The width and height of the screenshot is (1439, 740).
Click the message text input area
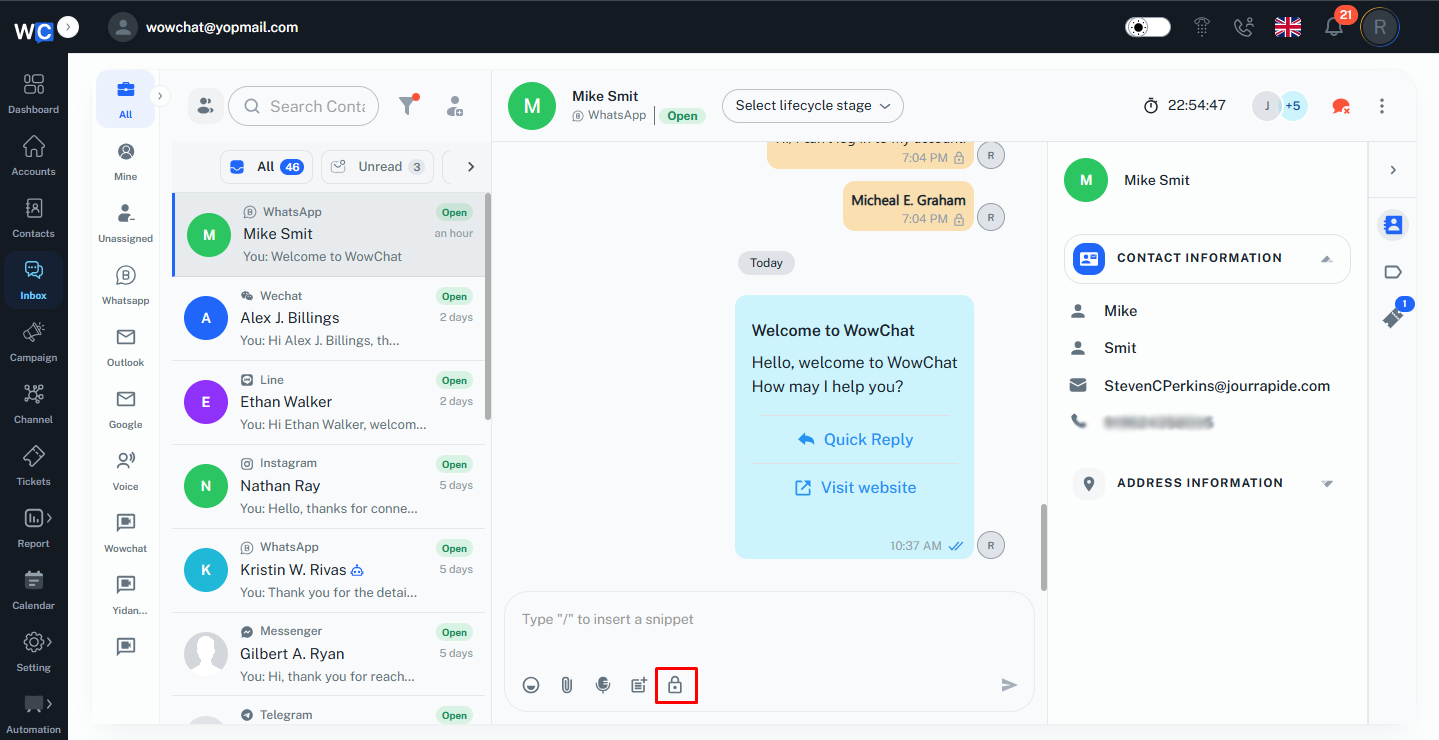769,620
